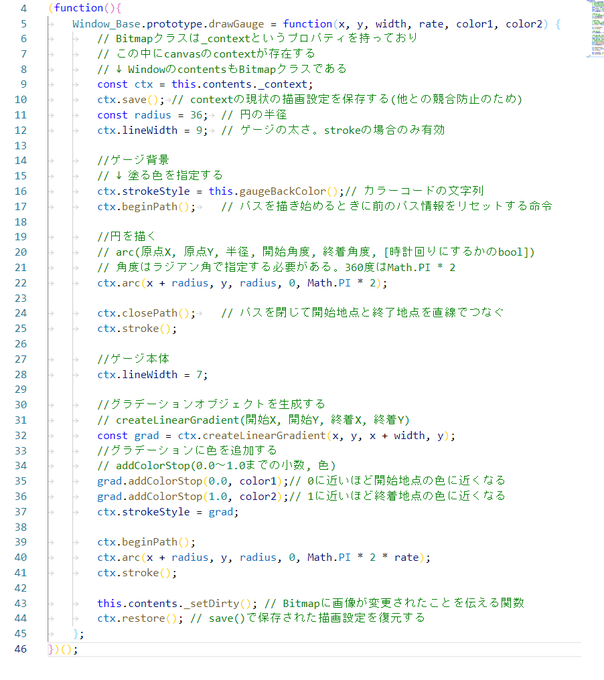The height and width of the screenshot is (680, 604).
Task: Click ctx.save call on line 10
Action: click(x=131, y=100)
